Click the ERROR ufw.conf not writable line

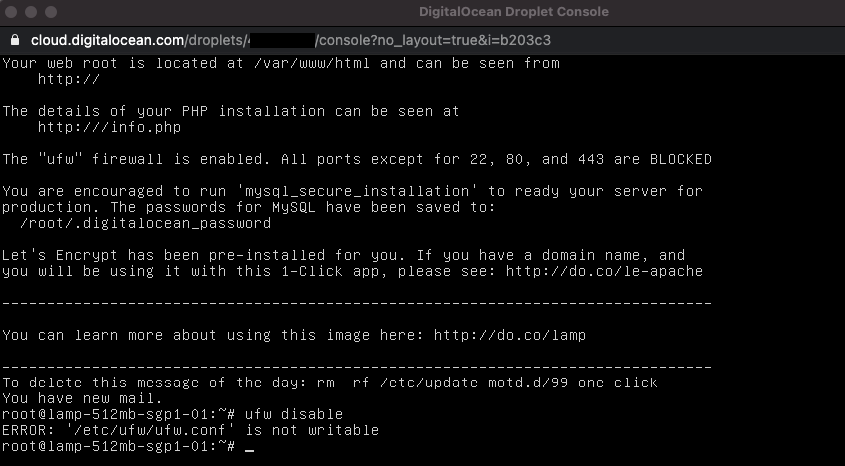190,430
